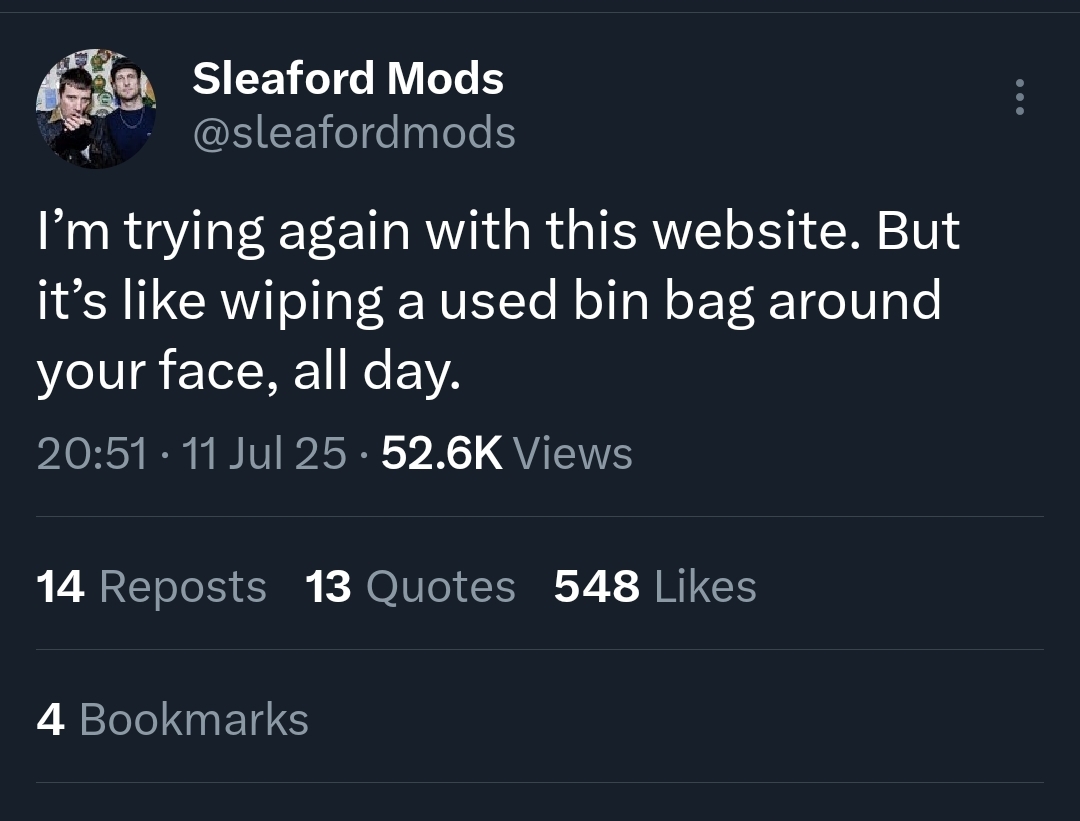Open the Reposts list
Viewport: 1080px width, 821px height.
183,587
